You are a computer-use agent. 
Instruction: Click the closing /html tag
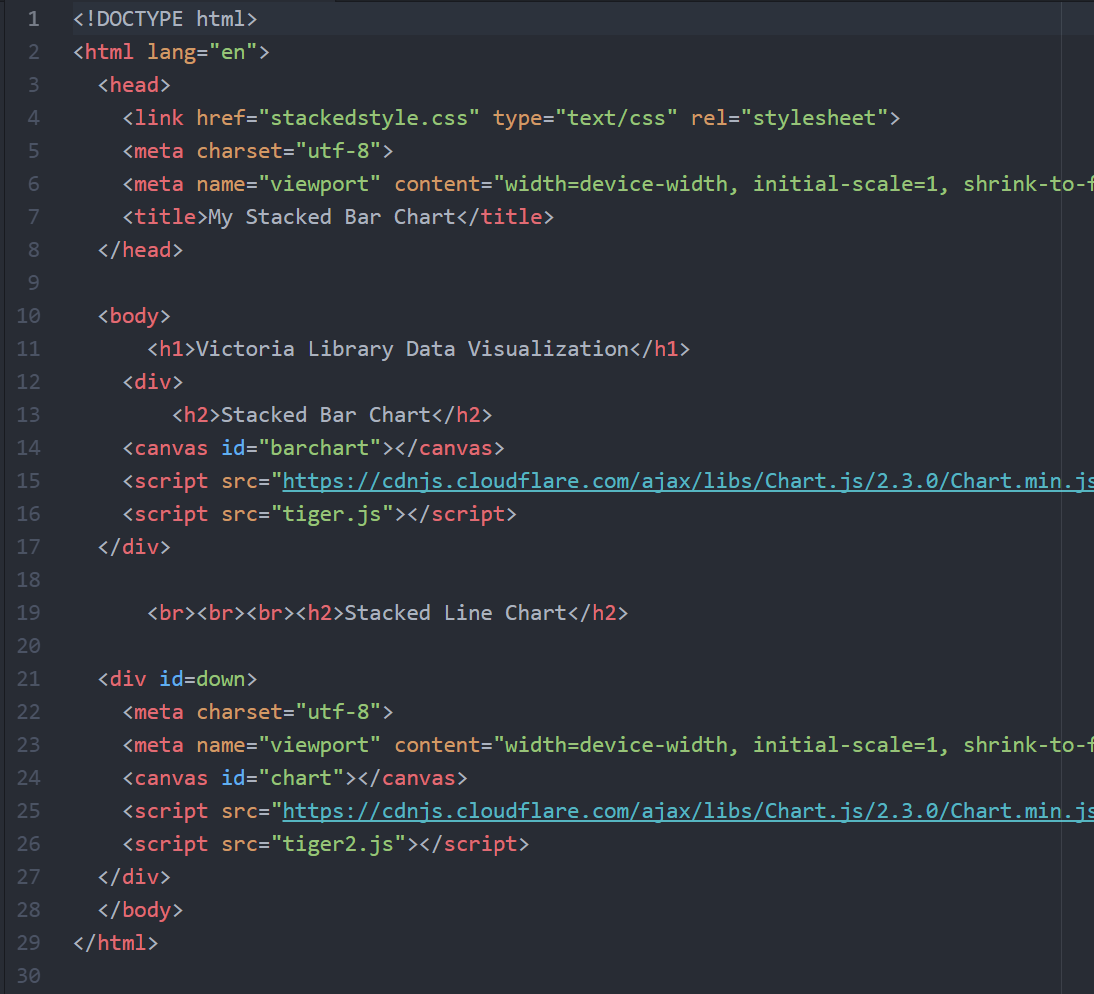116,943
